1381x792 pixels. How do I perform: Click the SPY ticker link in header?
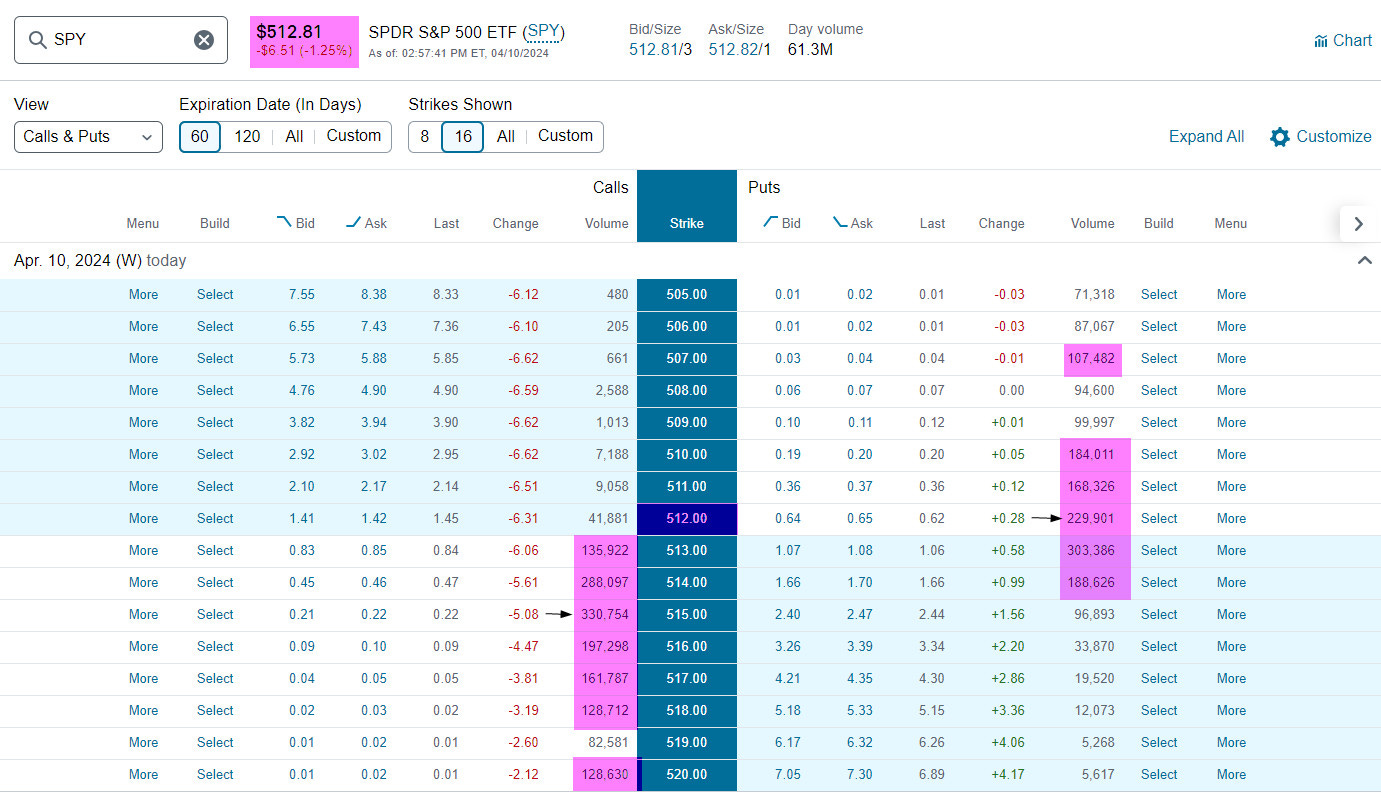pos(544,32)
